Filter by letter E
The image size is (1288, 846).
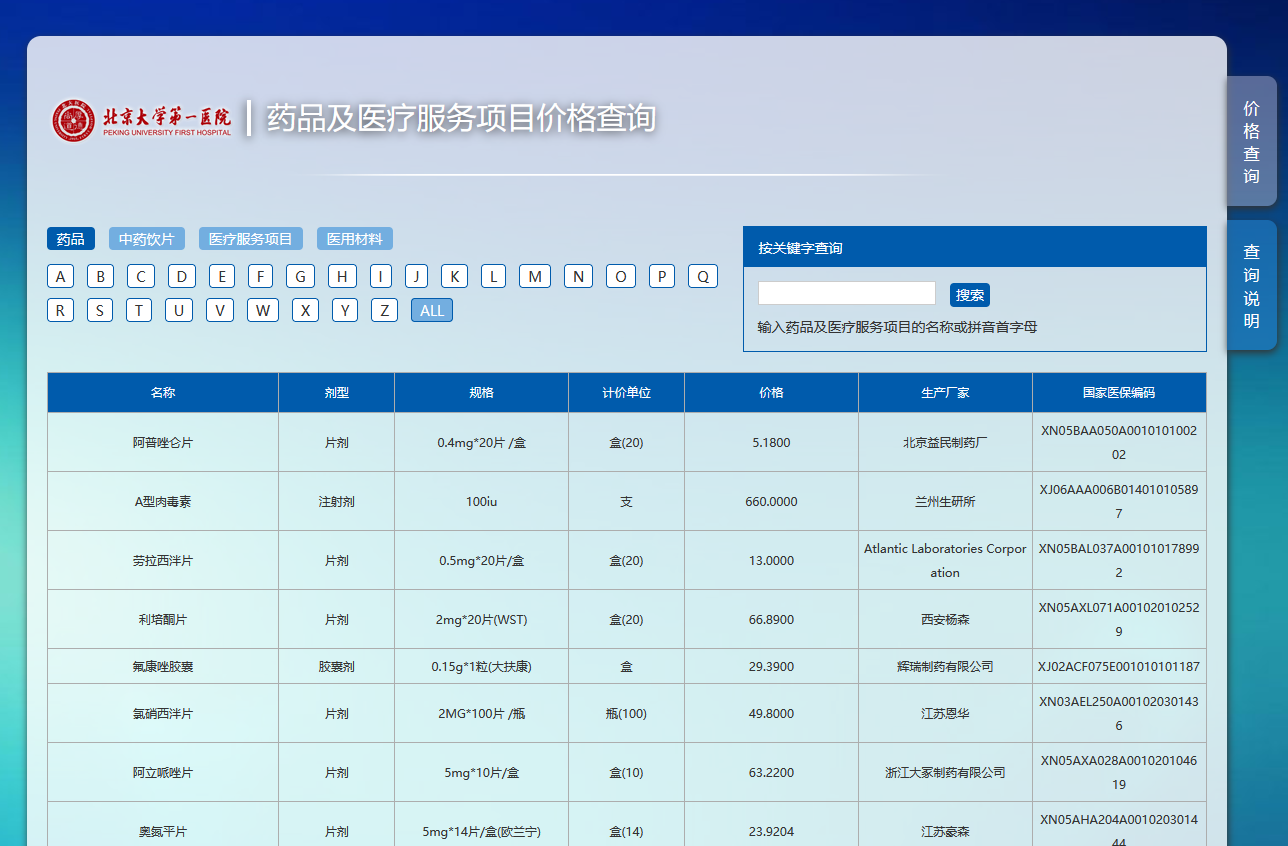point(222,277)
